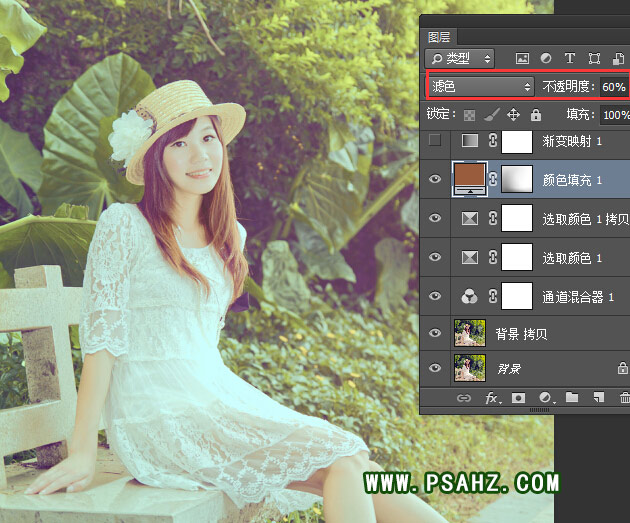Open the 滤色 blend mode dropdown
Viewport: 630px width, 523px height.
click(x=479, y=87)
